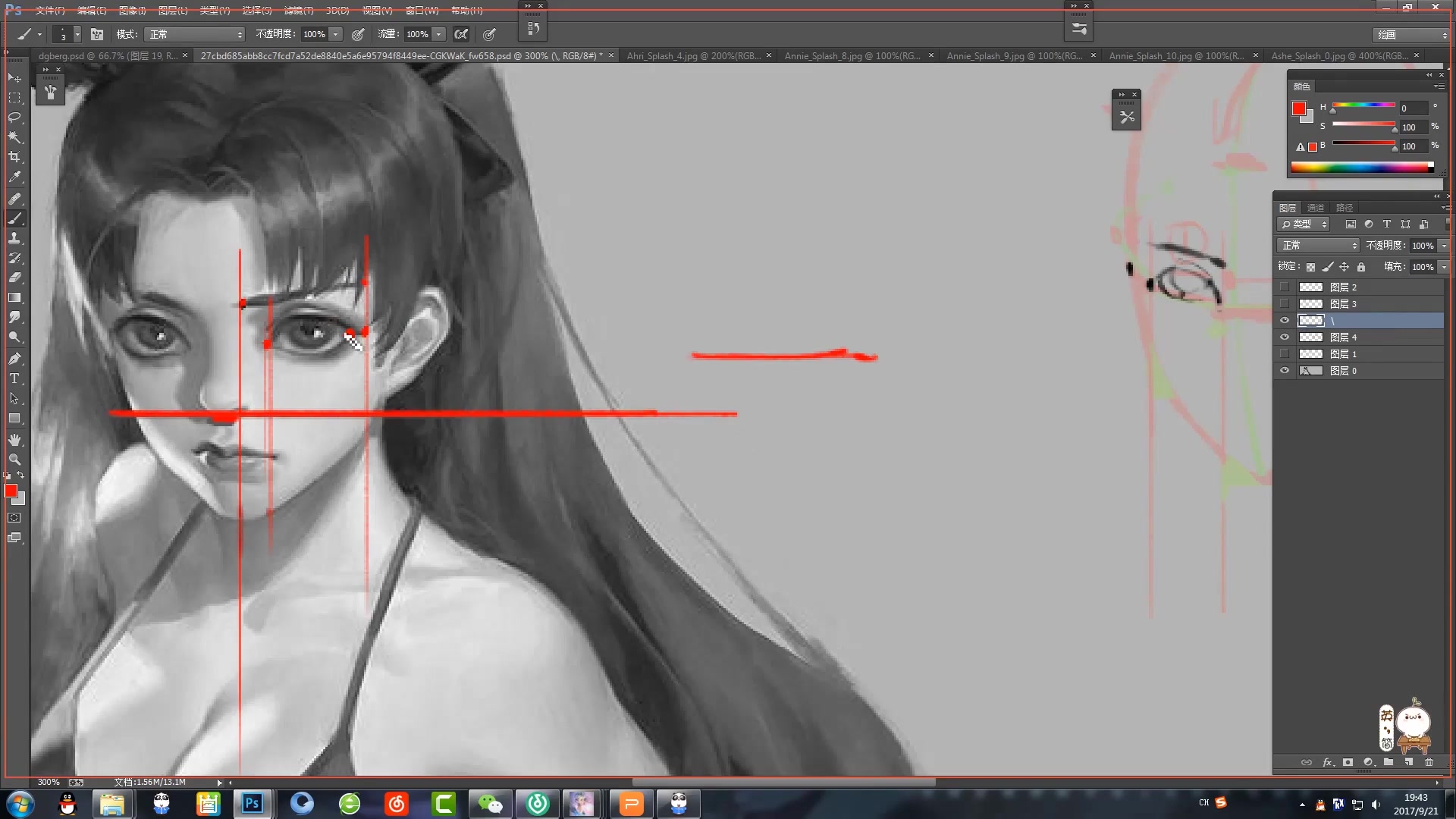This screenshot has width=1456, height=819.
Task: Select the Rectangle shape tool
Action: pyautogui.click(x=14, y=418)
